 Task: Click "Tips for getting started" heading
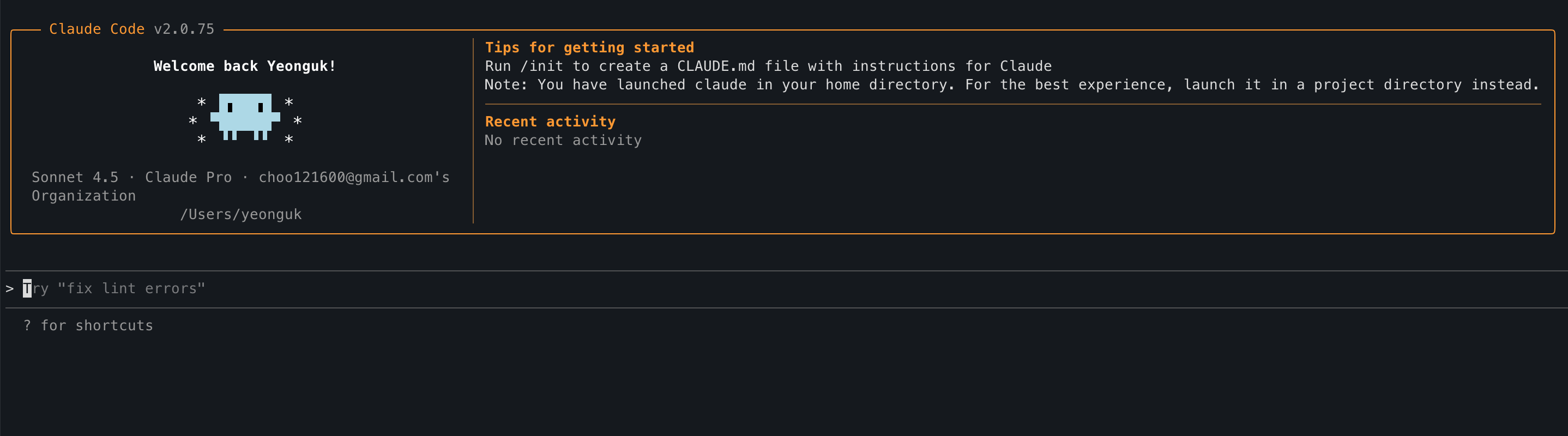589,47
